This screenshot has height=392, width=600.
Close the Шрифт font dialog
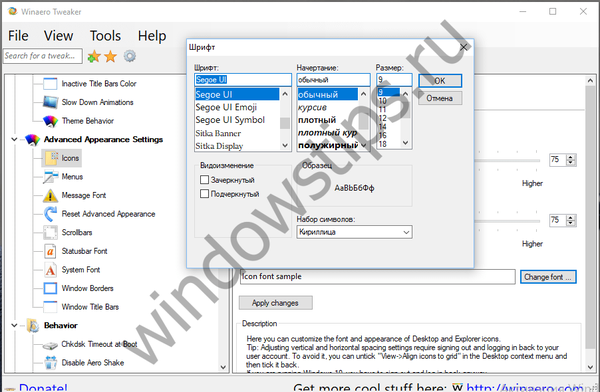coord(463,47)
